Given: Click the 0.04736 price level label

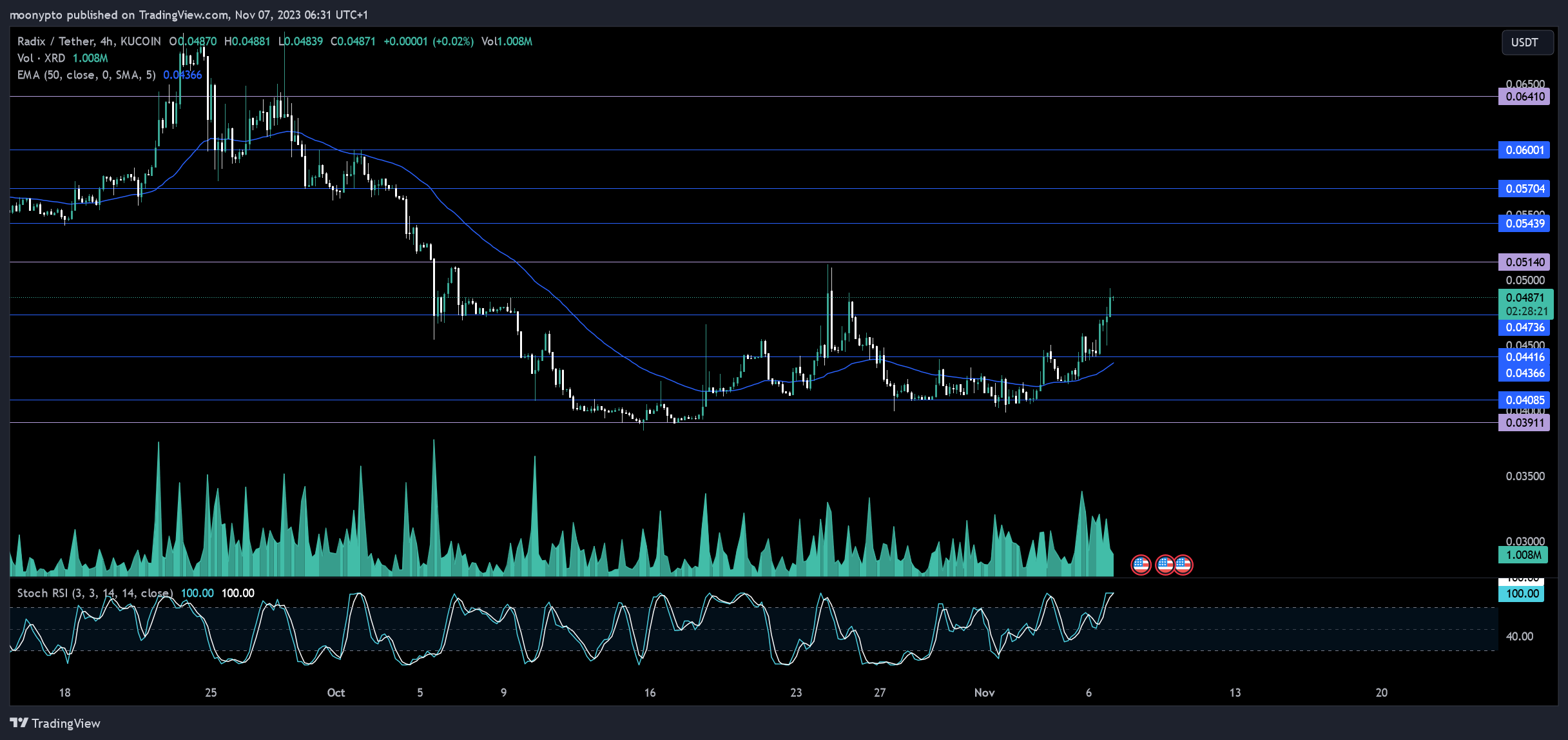Looking at the screenshot, I should tap(1524, 327).
